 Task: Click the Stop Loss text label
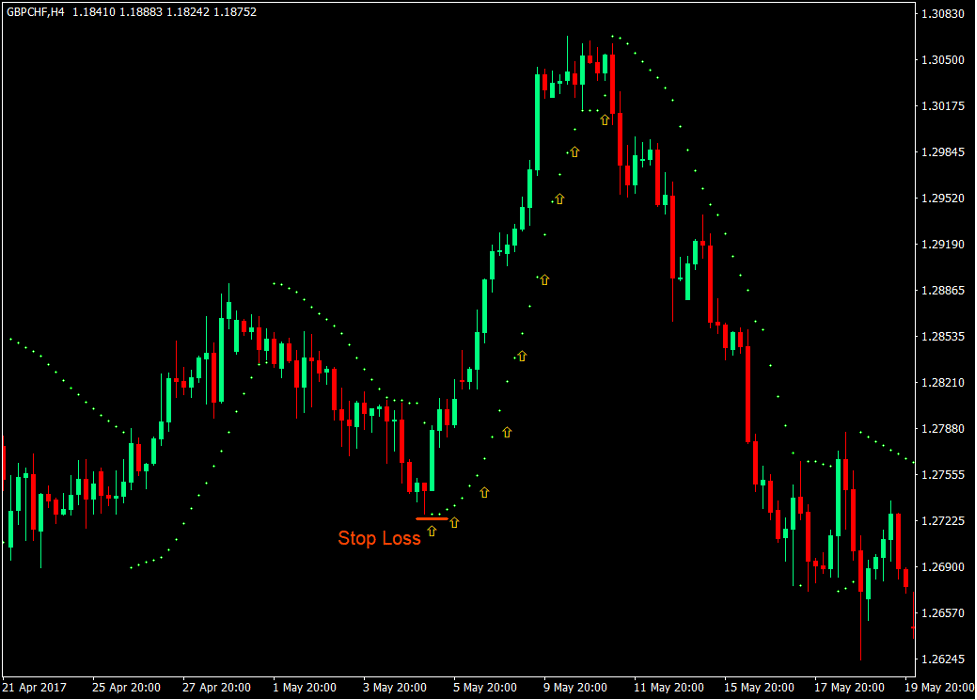(x=380, y=539)
